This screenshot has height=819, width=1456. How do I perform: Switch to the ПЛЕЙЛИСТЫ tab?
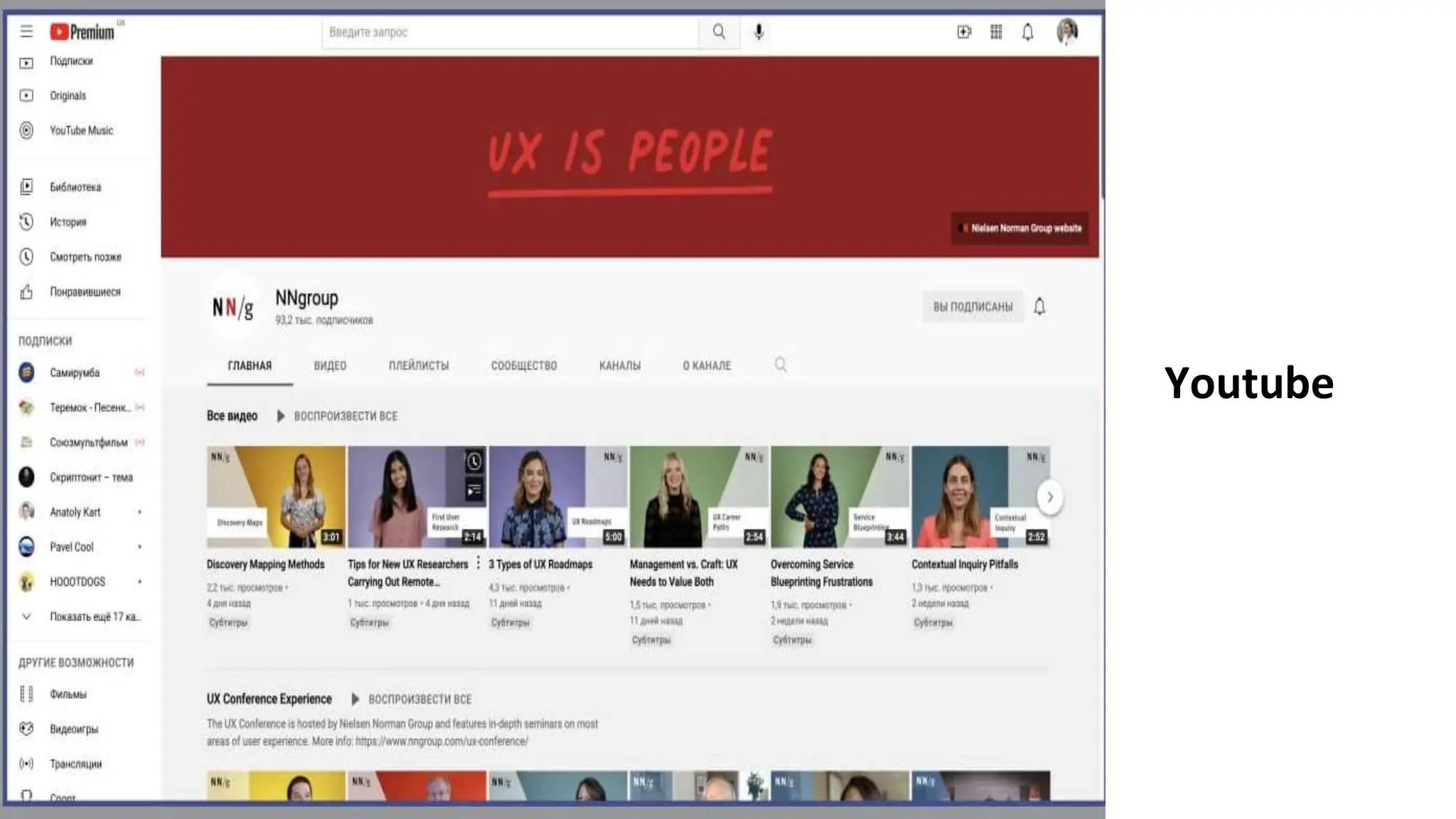click(x=419, y=365)
